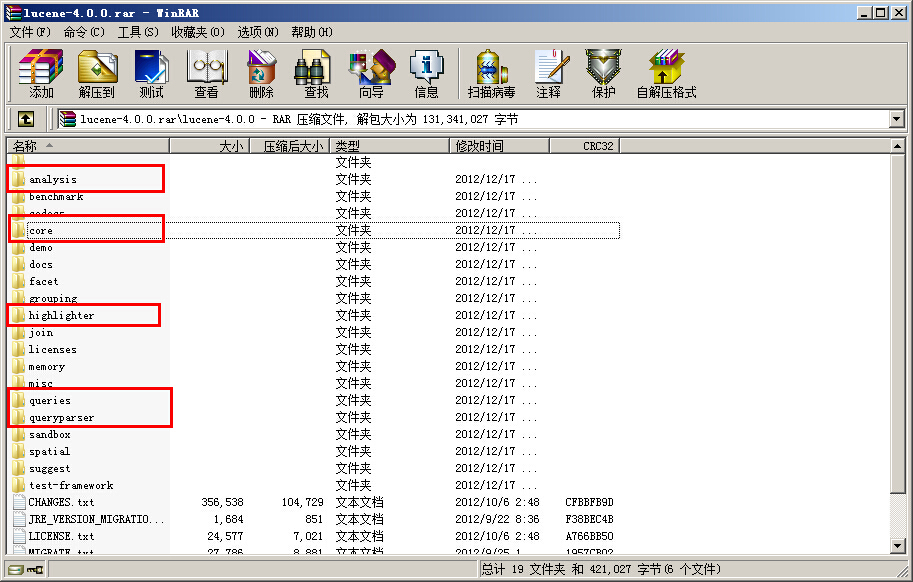913x582 pixels.
Task: Open the File (文件) menu
Action: 30,32
